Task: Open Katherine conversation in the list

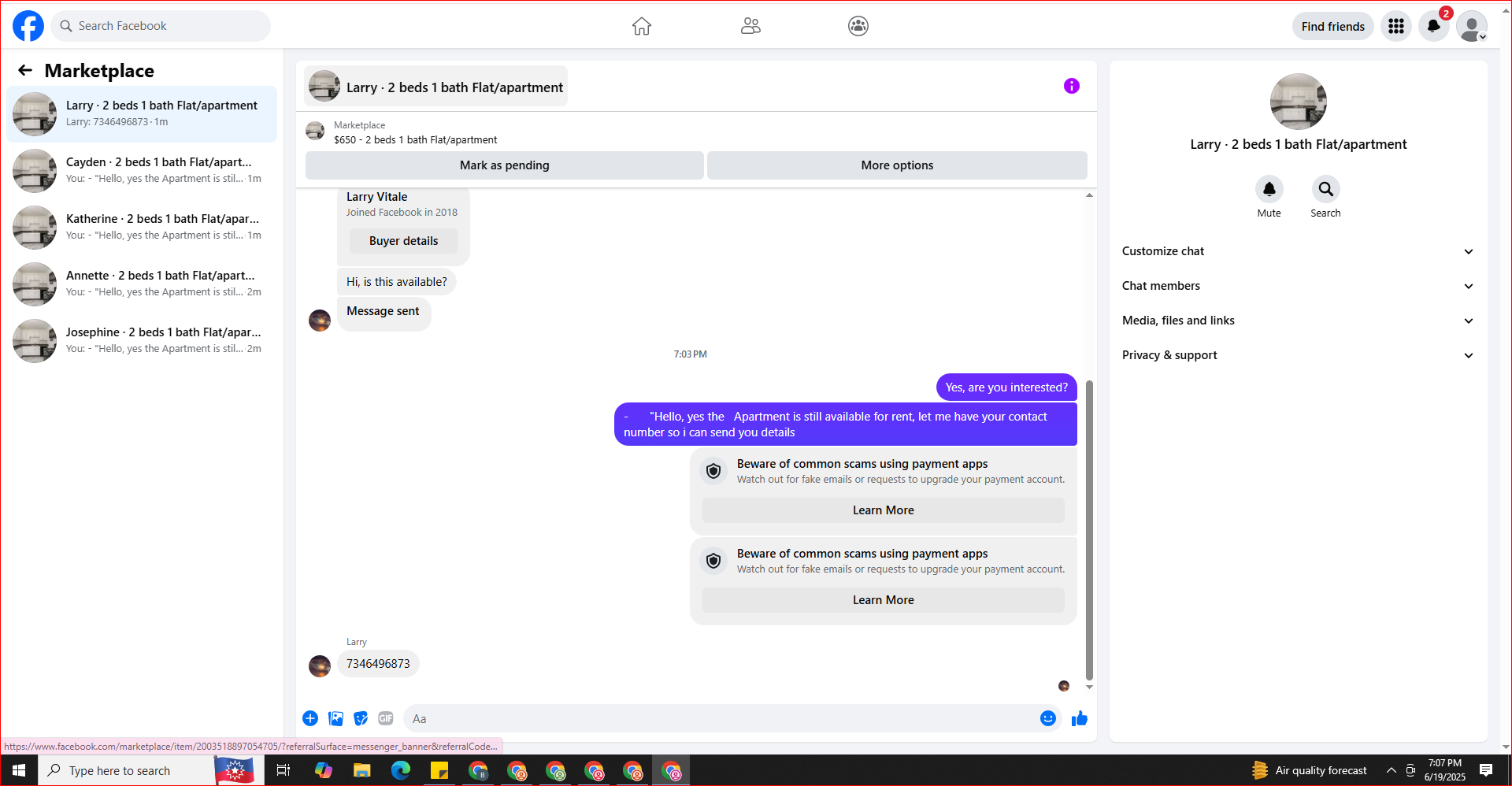Action: (142, 228)
